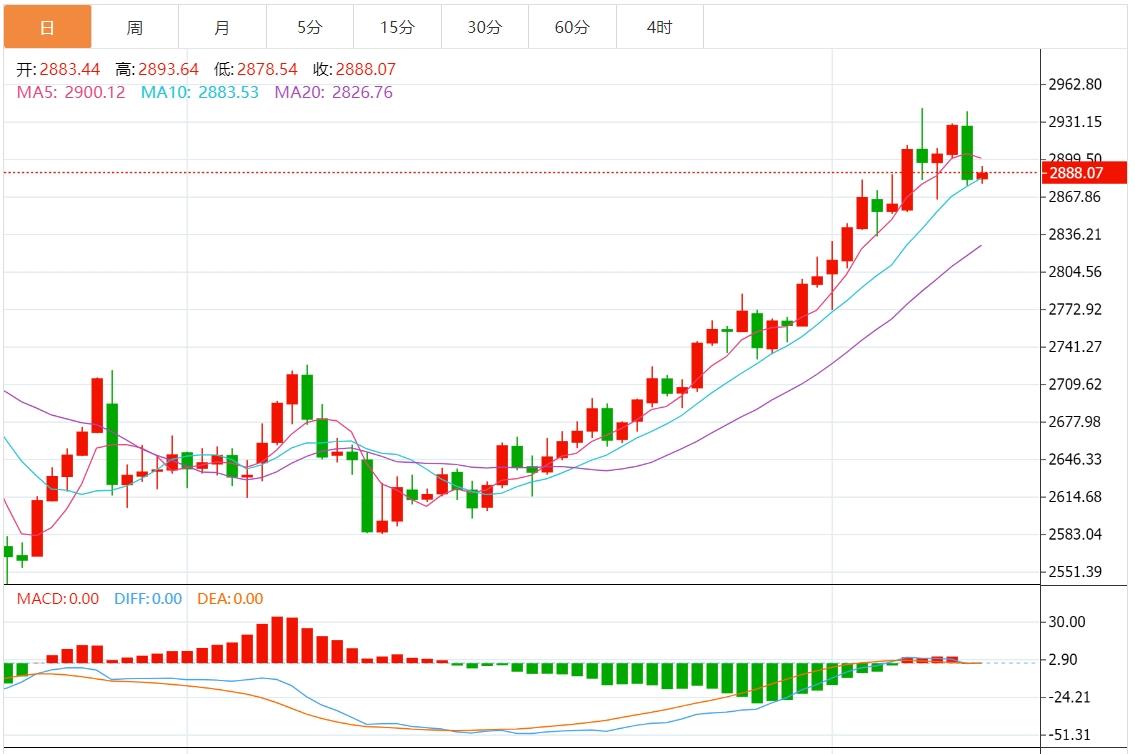Click the 开 opening price value
Screen dimensions: 1135x754
pyautogui.click(x=69, y=70)
